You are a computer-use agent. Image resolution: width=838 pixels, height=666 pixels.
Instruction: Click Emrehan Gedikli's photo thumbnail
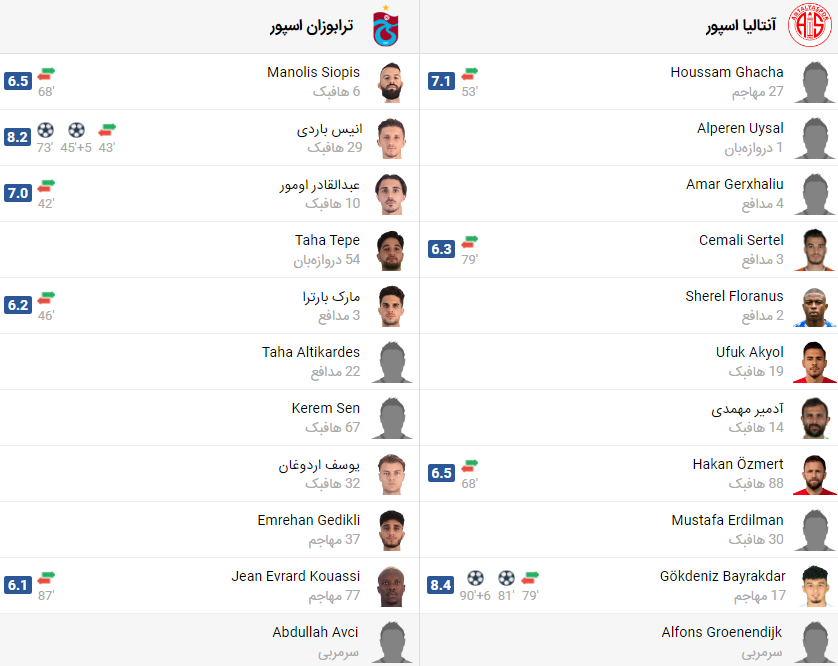[389, 529]
